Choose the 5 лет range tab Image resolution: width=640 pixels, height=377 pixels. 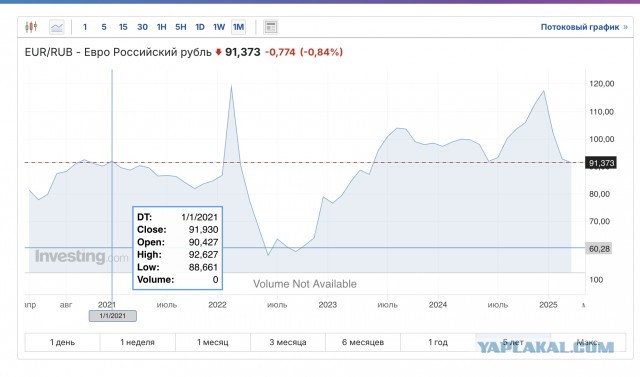pyautogui.click(x=513, y=342)
